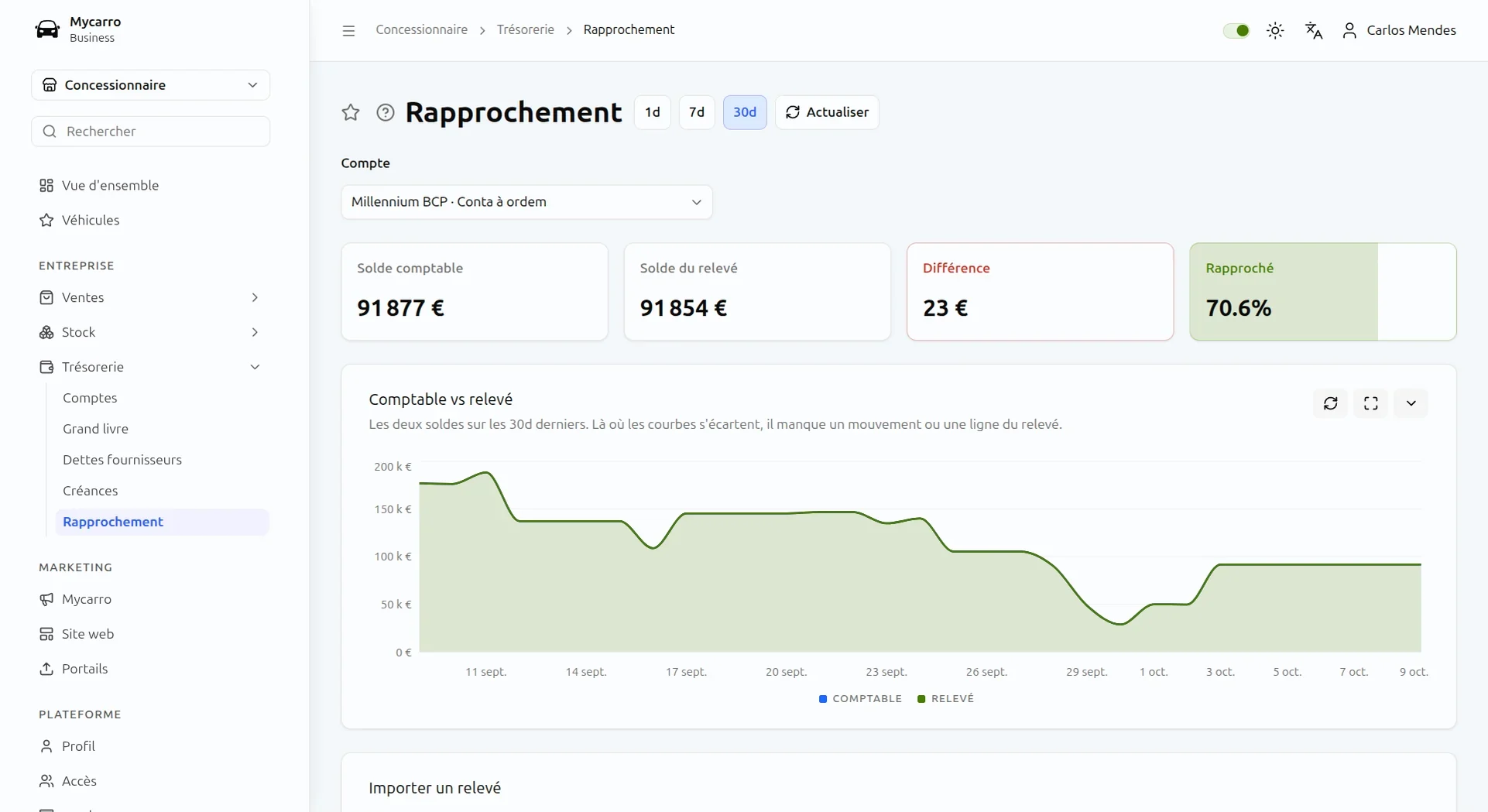Click the Mycarro car logo icon
Viewport: 1488px width, 812px height.
(x=47, y=29)
